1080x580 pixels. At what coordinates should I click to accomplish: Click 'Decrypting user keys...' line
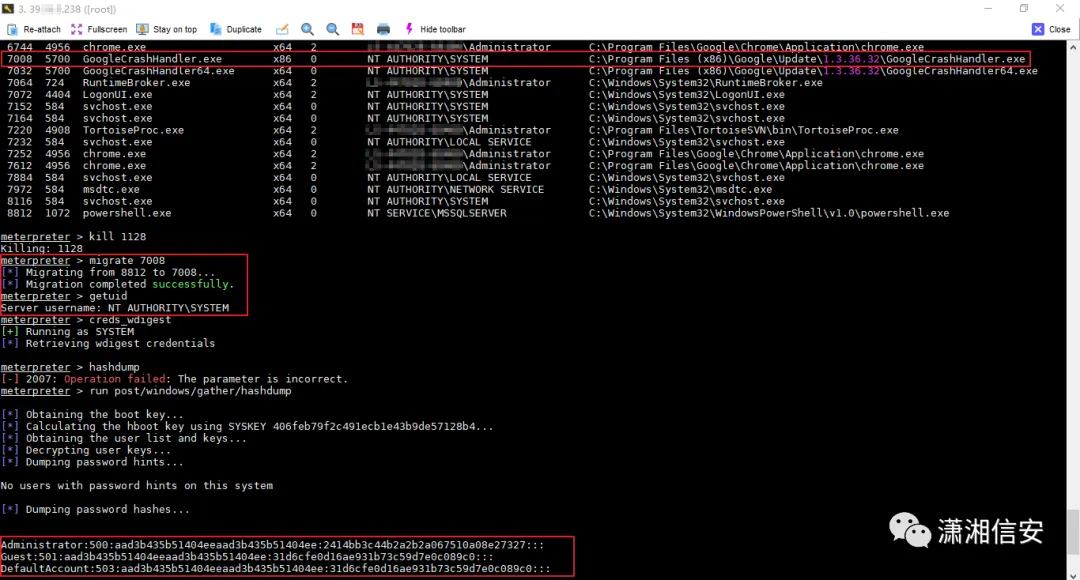pyautogui.click(x=86, y=450)
